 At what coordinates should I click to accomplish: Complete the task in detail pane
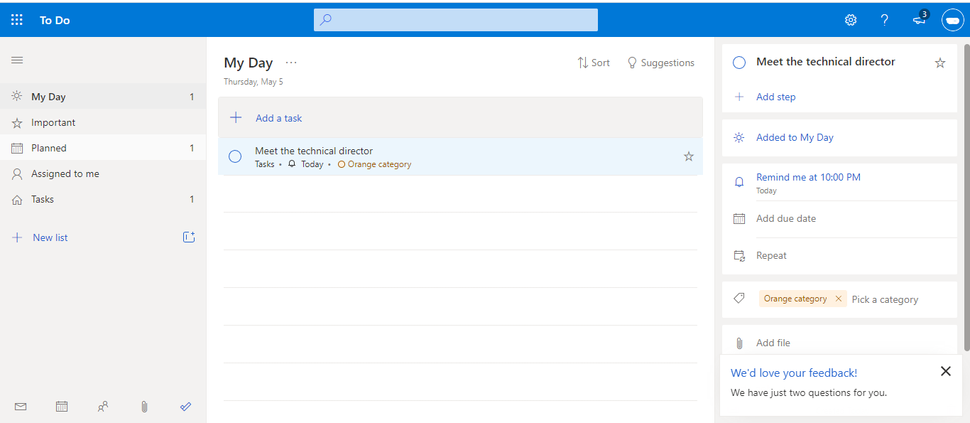pyautogui.click(x=739, y=62)
